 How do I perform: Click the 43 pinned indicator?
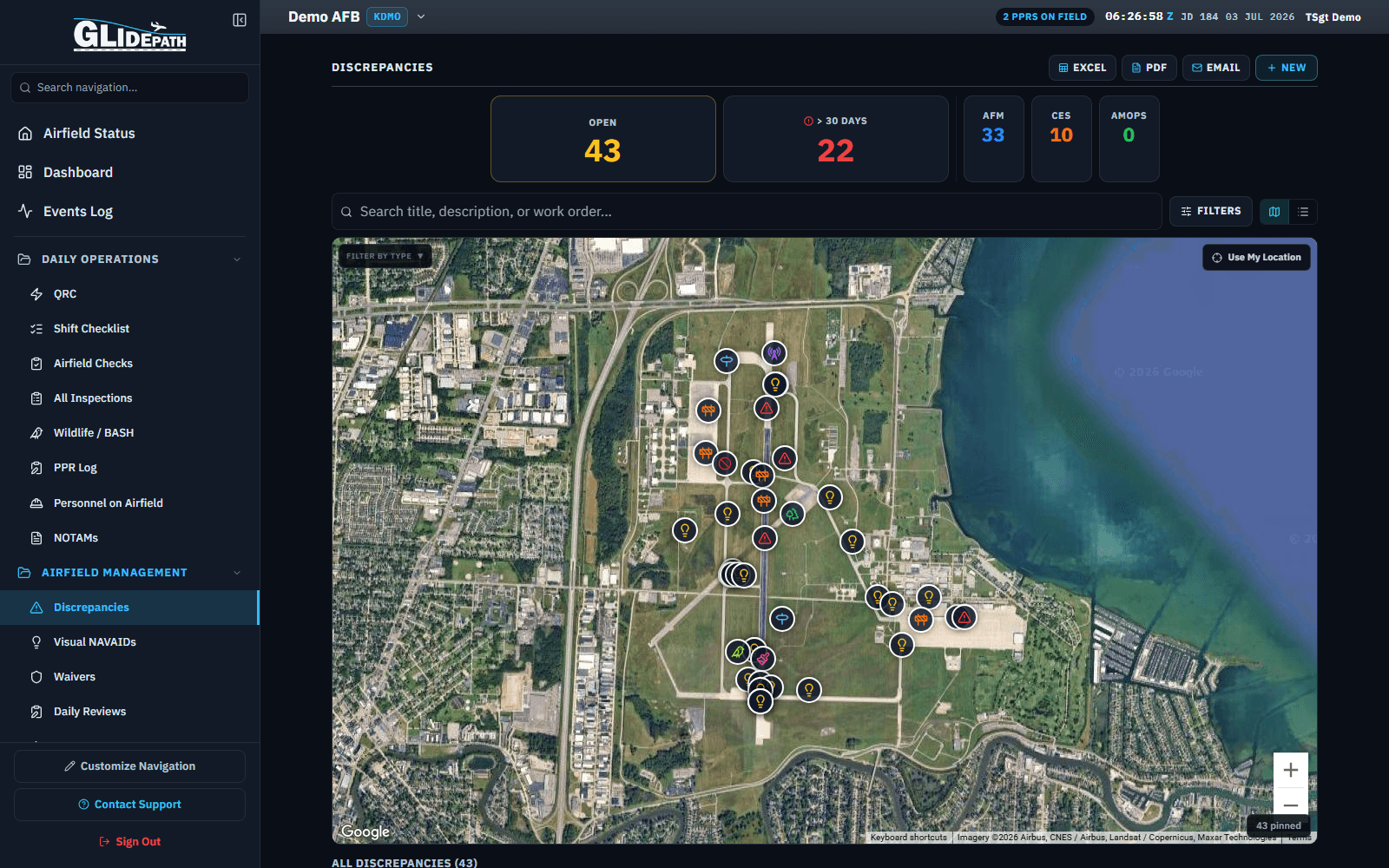[1279, 825]
